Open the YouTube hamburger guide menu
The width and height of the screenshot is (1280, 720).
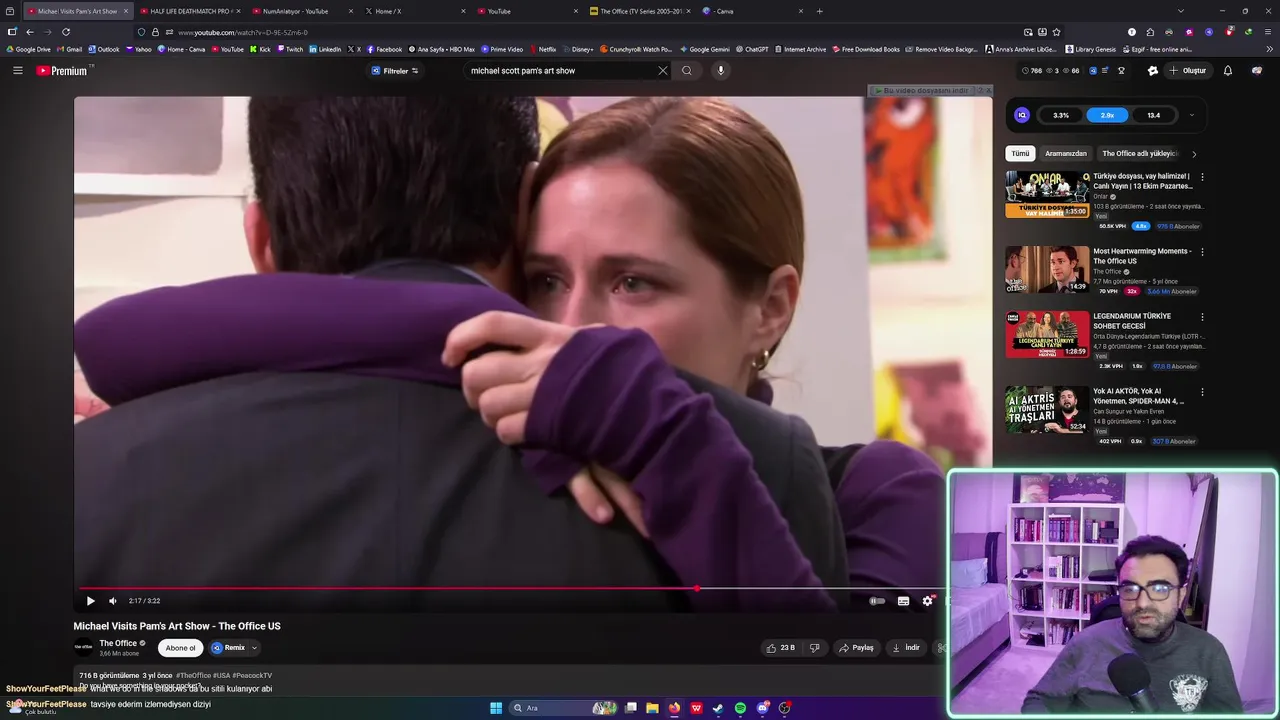point(17,71)
